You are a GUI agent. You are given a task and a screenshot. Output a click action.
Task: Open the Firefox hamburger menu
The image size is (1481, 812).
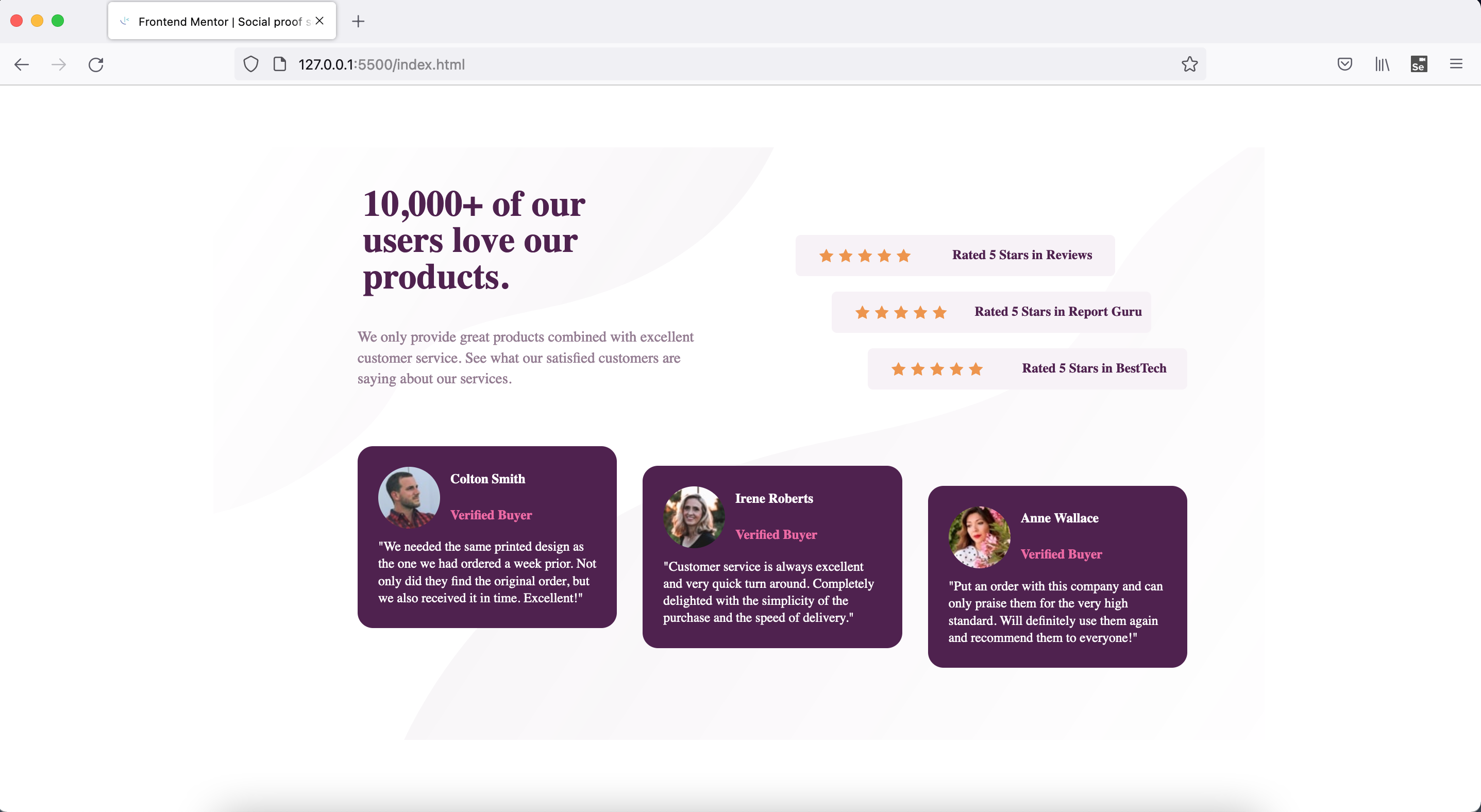pyautogui.click(x=1456, y=64)
